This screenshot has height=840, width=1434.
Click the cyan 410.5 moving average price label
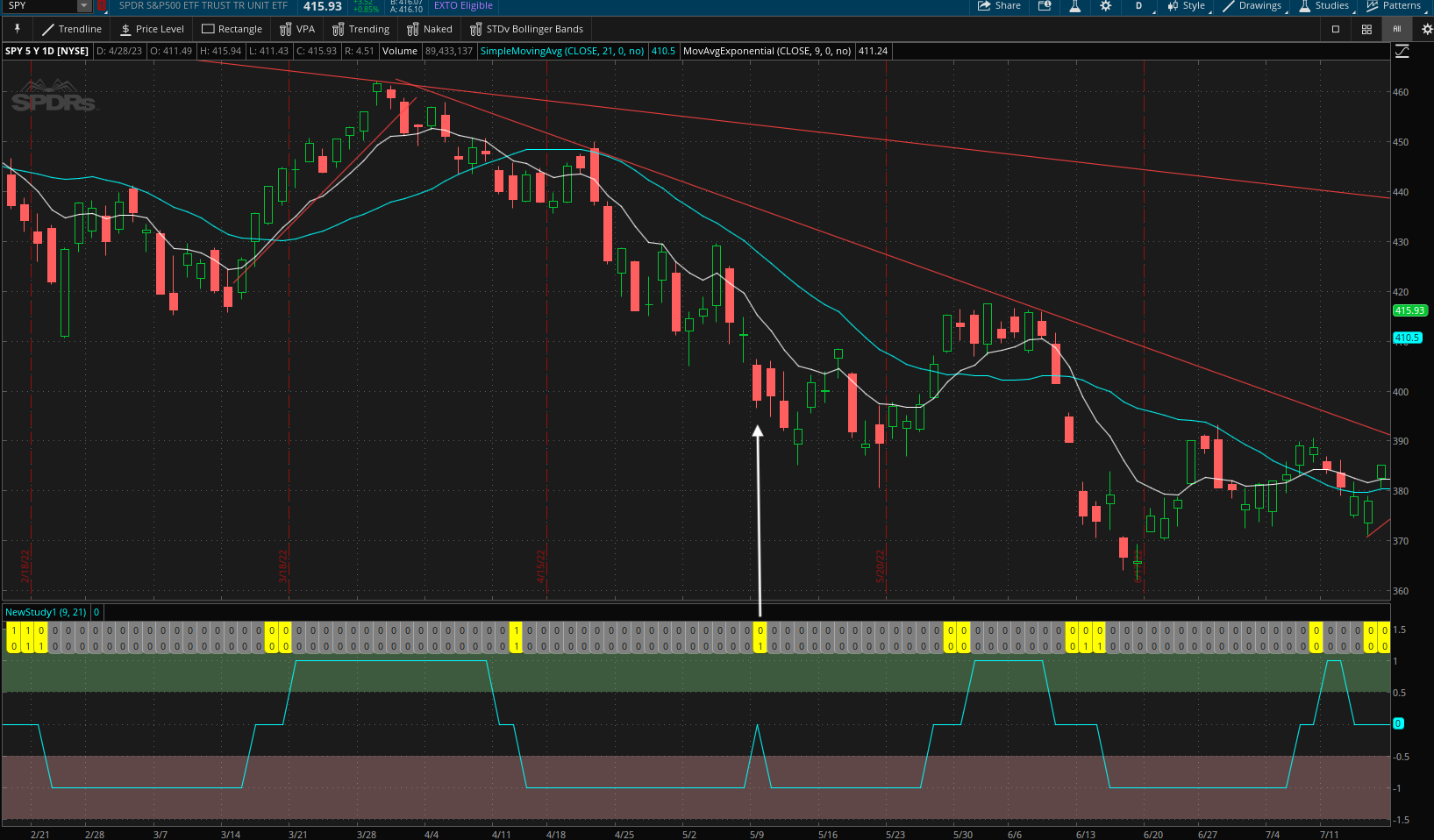click(1407, 338)
